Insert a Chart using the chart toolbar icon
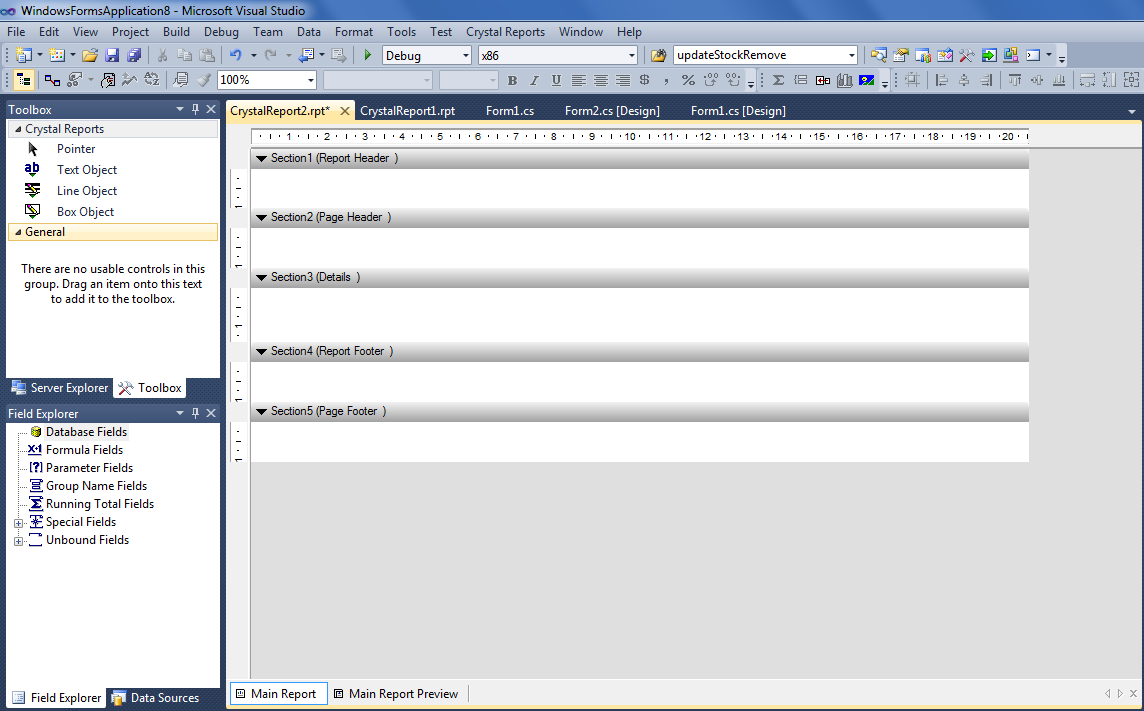The height and width of the screenshot is (711, 1144). 846,79
